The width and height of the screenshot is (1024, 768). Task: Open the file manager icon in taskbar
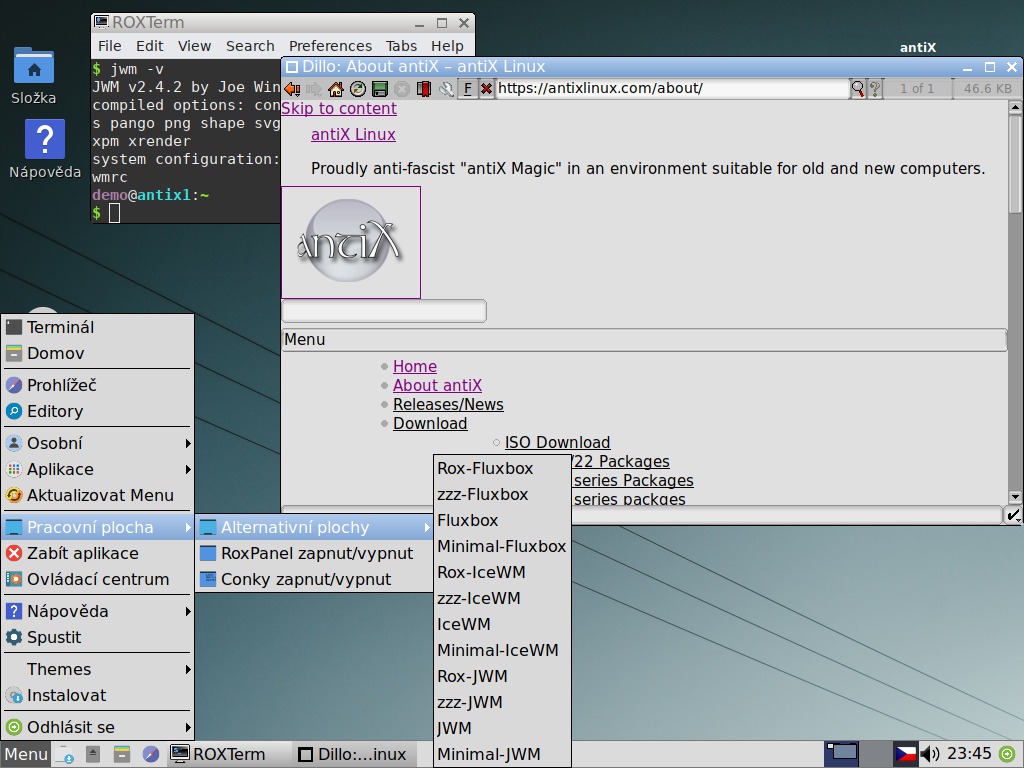click(x=121, y=754)
